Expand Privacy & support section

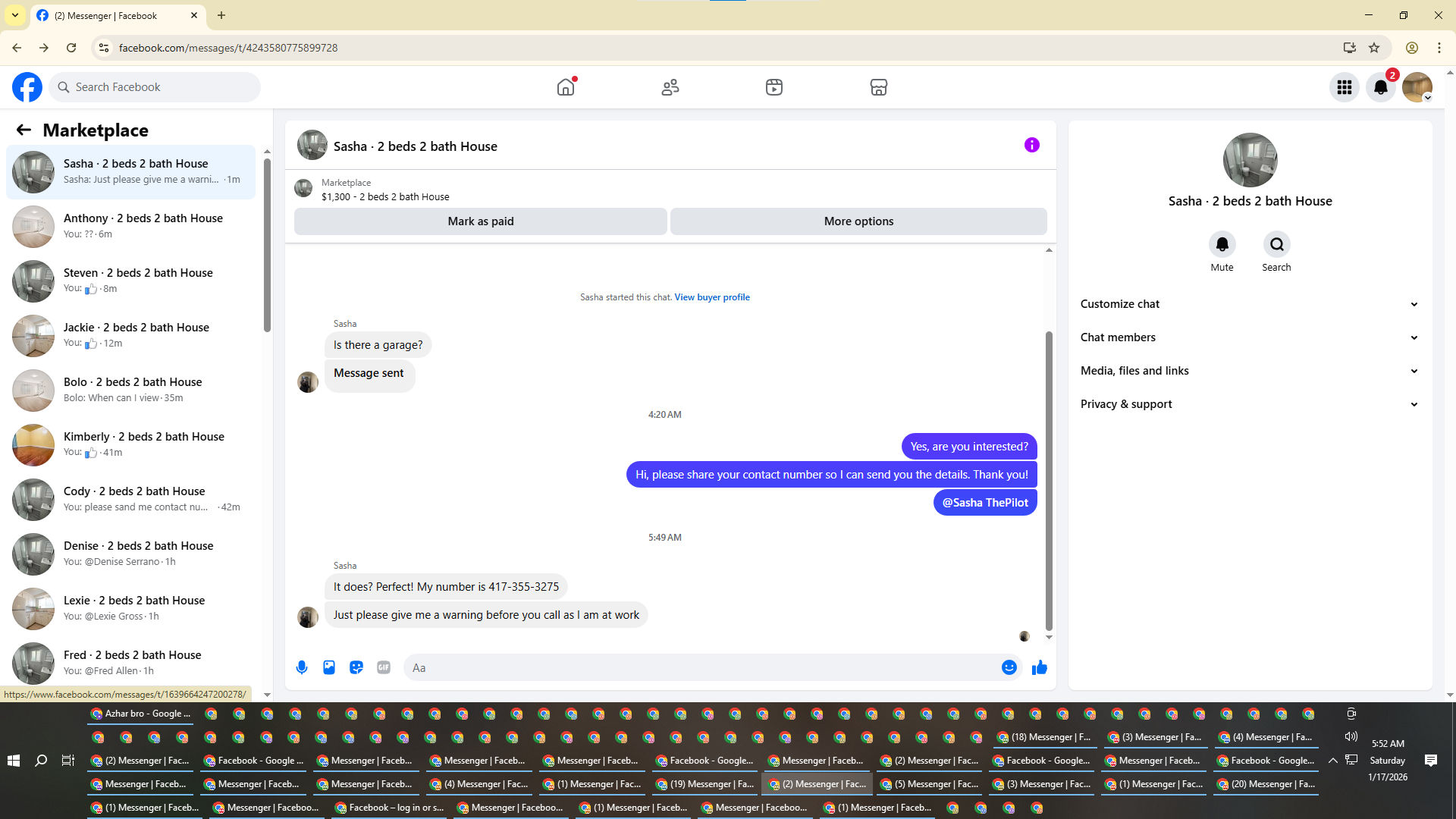click(x=1249, y=404)
